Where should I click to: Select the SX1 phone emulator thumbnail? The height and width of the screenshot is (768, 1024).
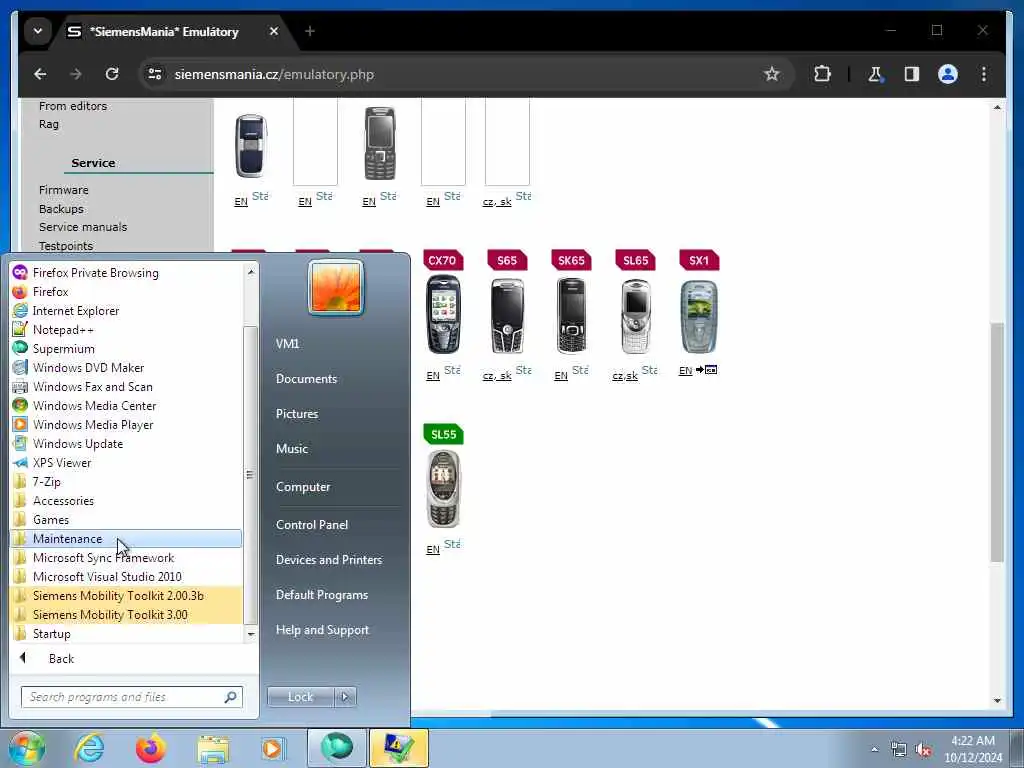coord(699,317)
